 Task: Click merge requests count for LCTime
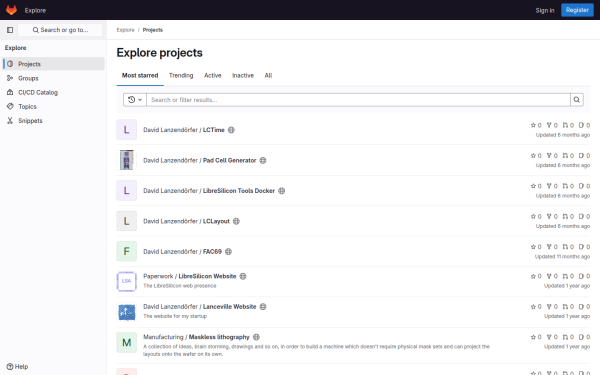pyautogui.click(x=568, y=125)
